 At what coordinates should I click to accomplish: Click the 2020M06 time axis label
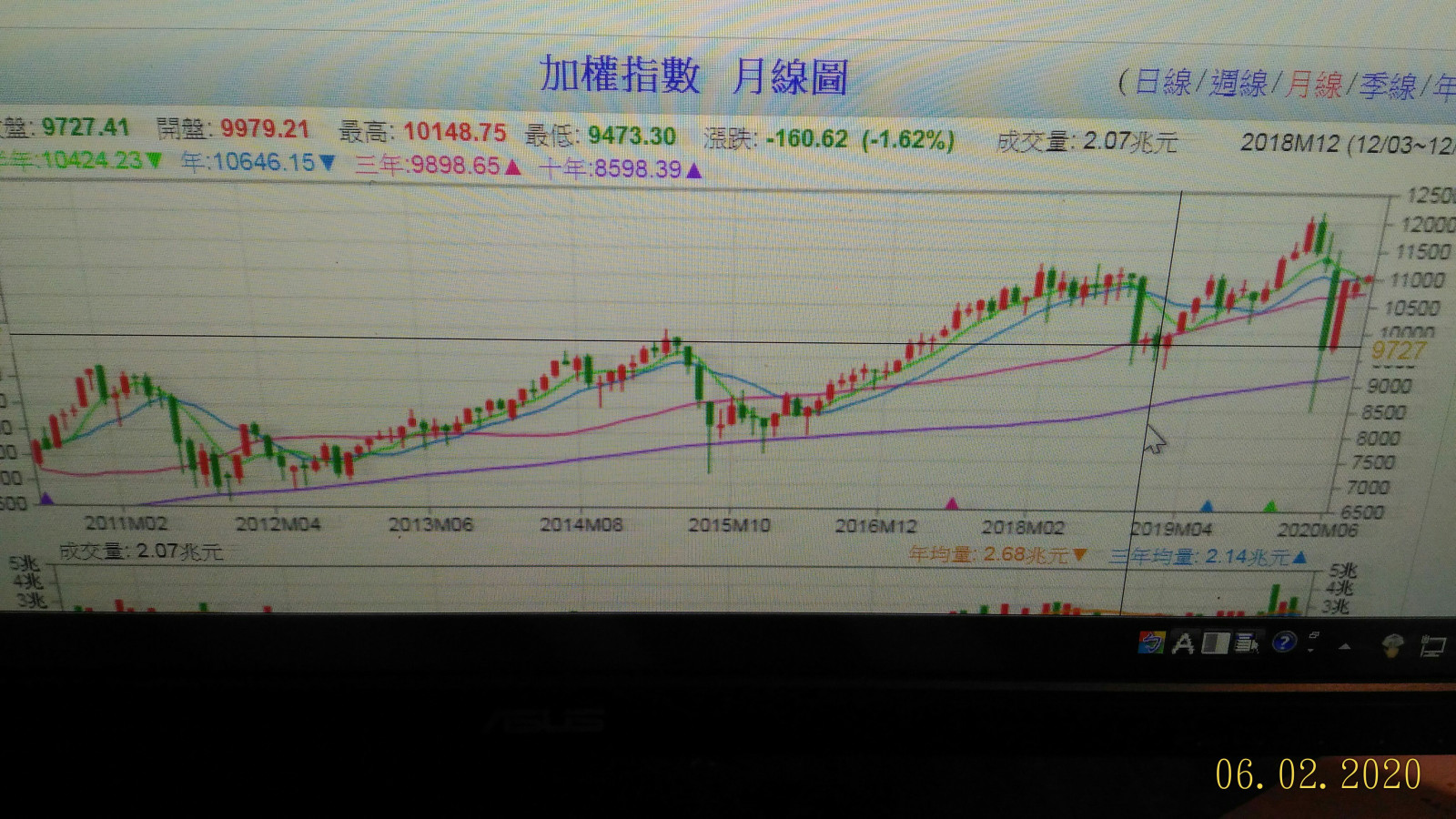[1318, 530]
